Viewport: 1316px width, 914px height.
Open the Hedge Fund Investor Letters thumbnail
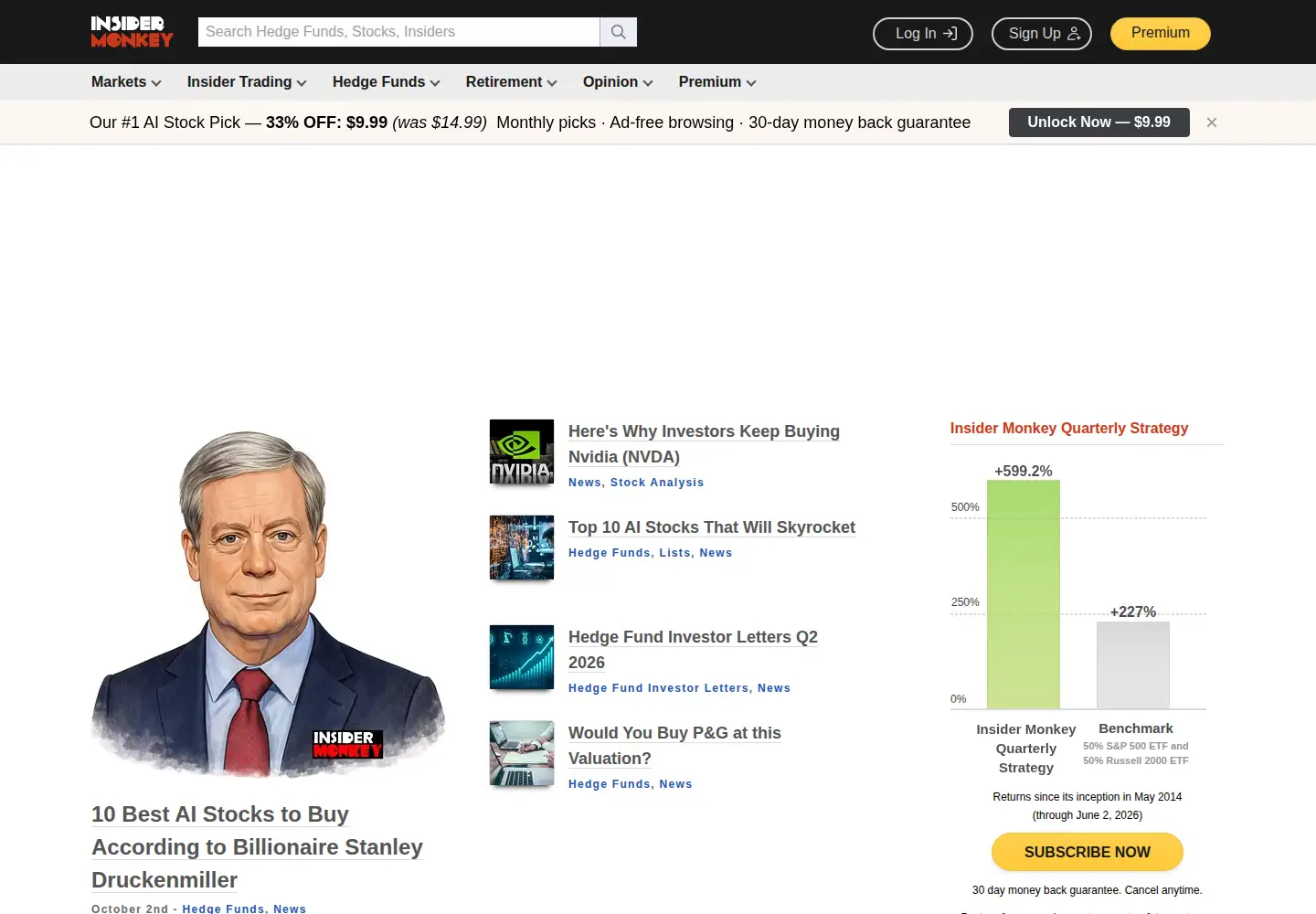522,657
